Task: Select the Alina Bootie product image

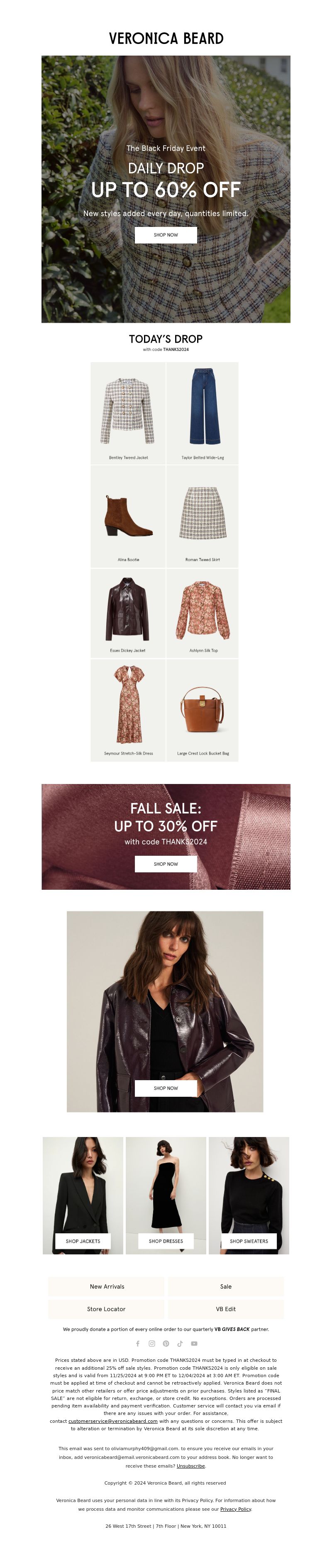Action: (x=128, y=516)
